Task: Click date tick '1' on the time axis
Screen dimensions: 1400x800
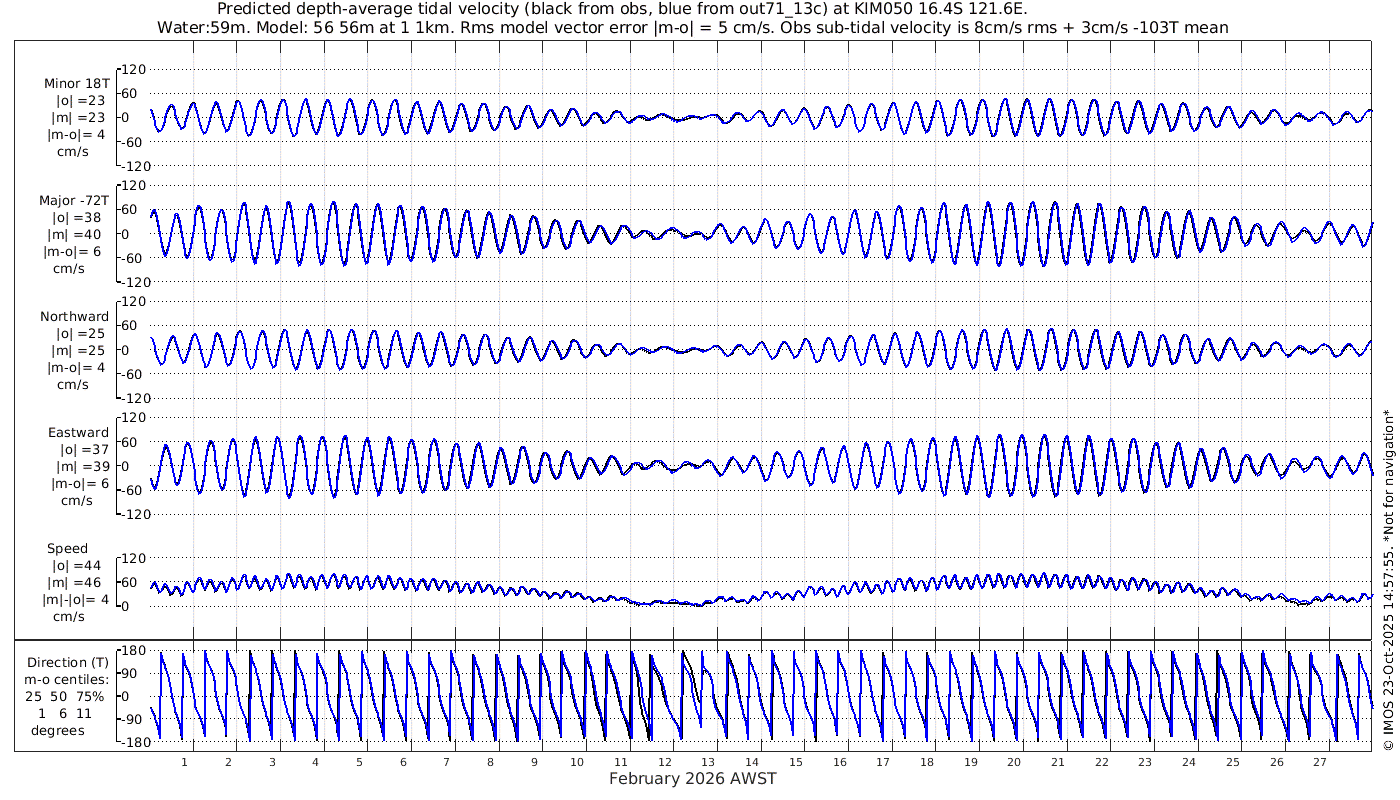Action: pos(184,761)
